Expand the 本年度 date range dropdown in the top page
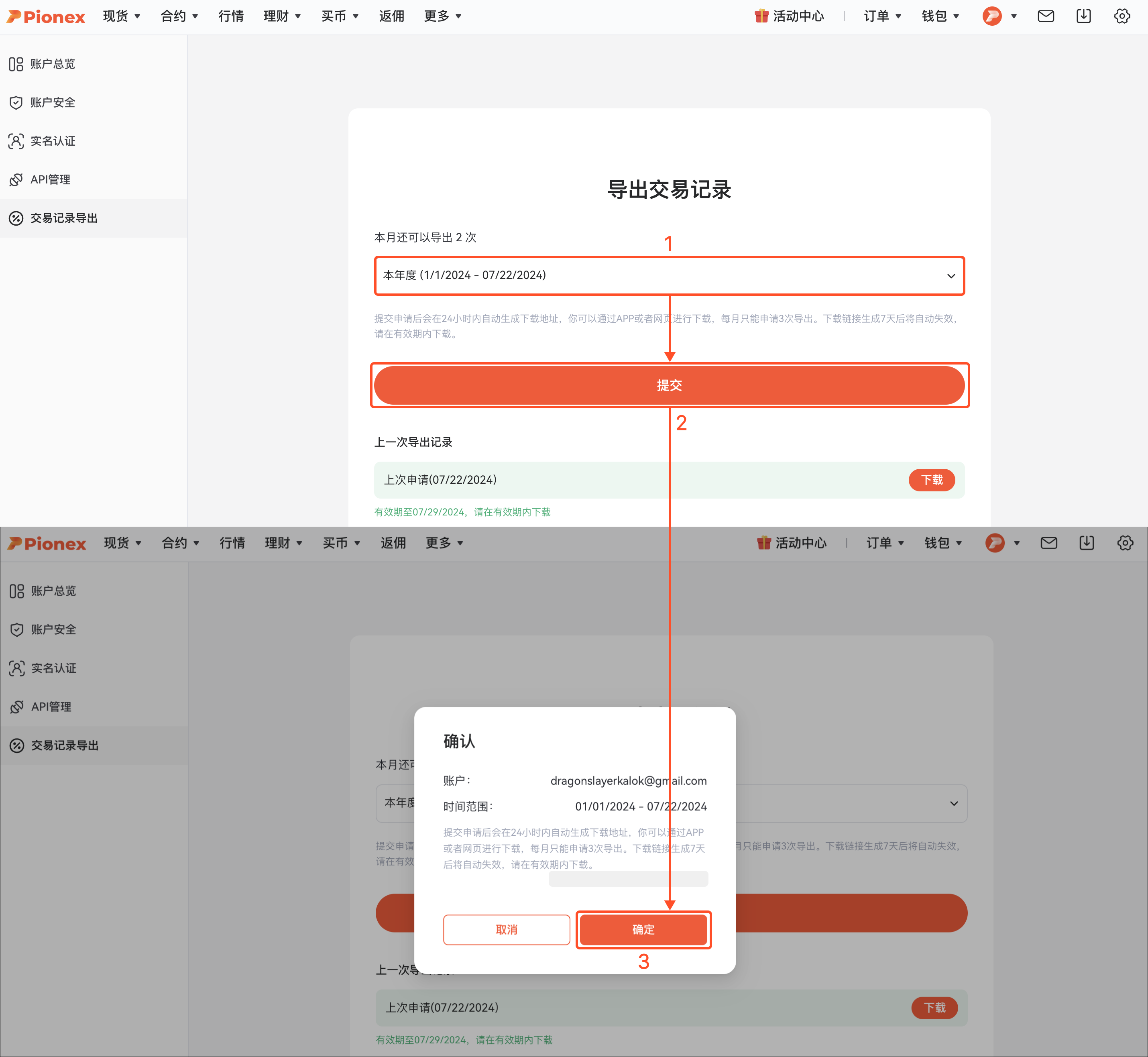Image resolution: width=1148 pixels, height=1057 pixels. 669,276
